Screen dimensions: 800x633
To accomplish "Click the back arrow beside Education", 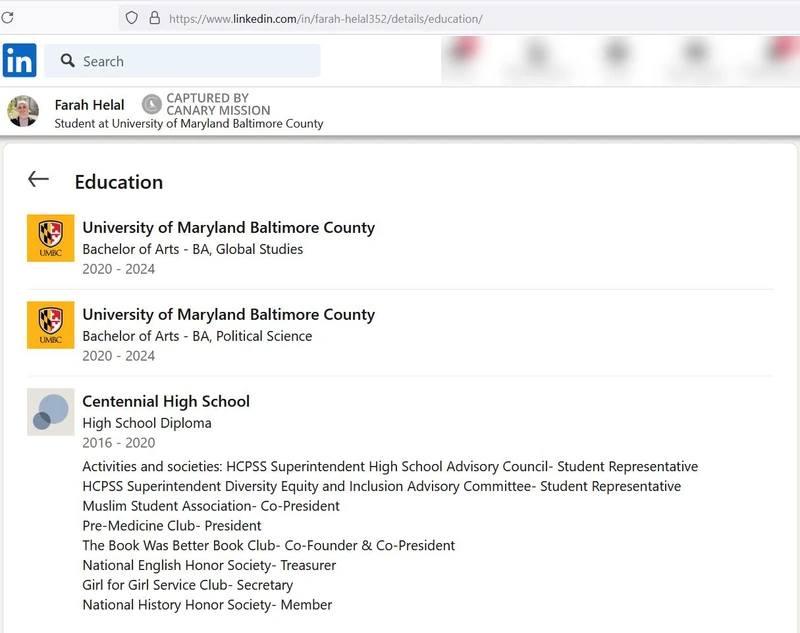I will coord(38,179).
